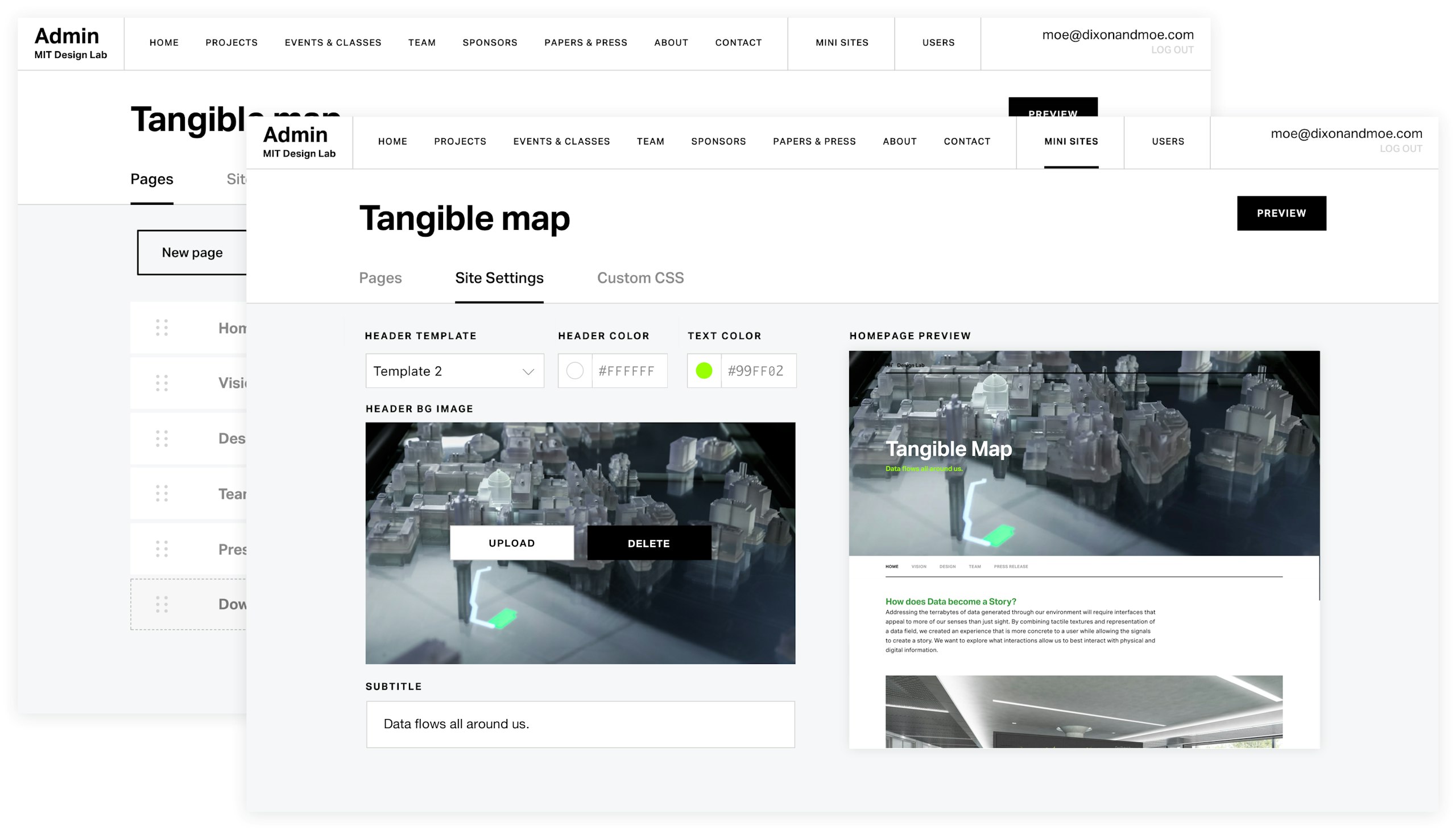The width and height of the screenshot is (1456, 830).
Task: Click the Log Out link
Action: [1401, 148]
